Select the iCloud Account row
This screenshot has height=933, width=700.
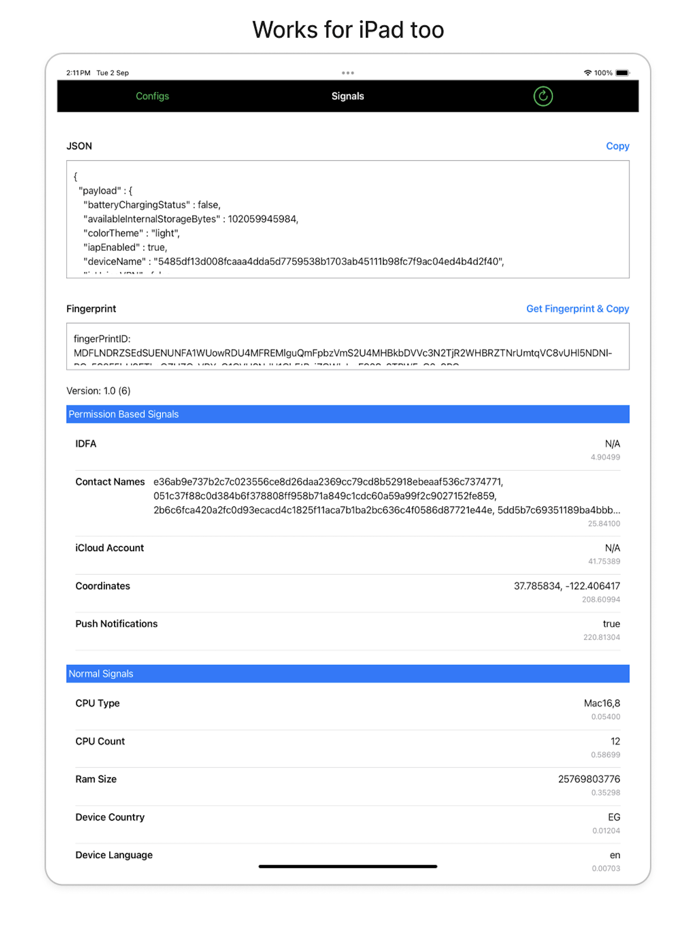[x=347, y=553]
